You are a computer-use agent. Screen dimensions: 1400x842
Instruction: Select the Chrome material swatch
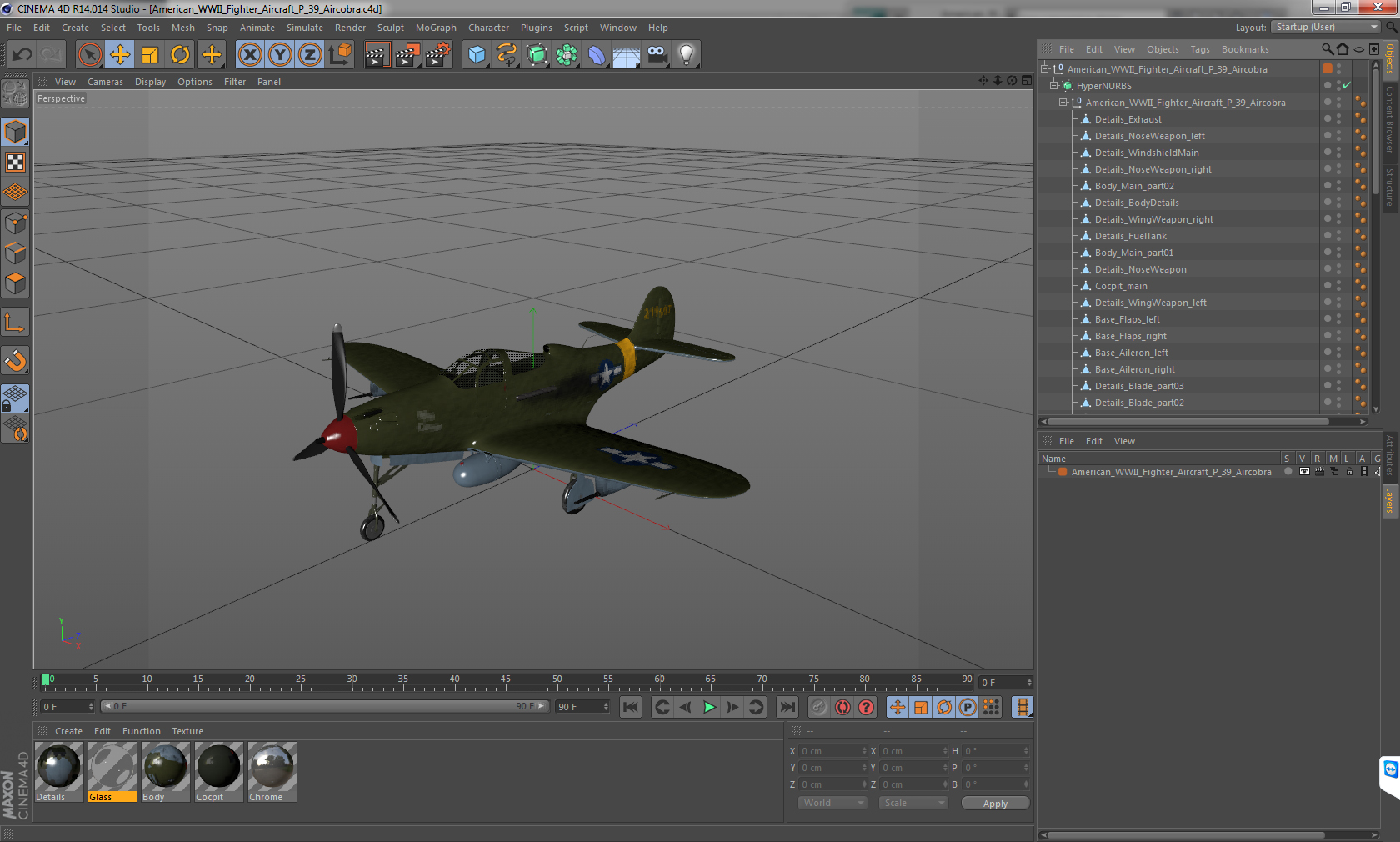[272, 772]
